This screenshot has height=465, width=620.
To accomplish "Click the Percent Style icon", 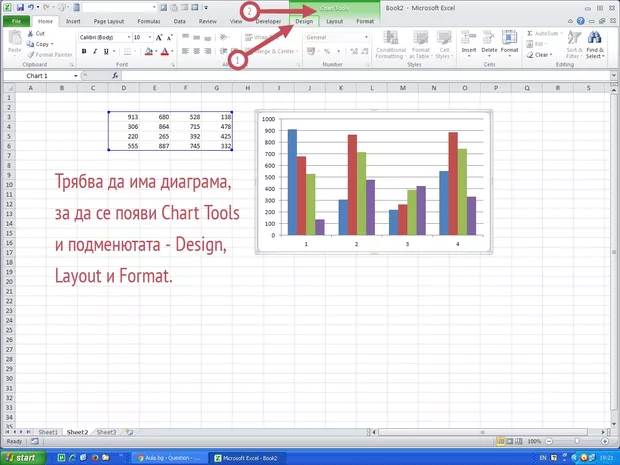I will click(x=327, y=51).
